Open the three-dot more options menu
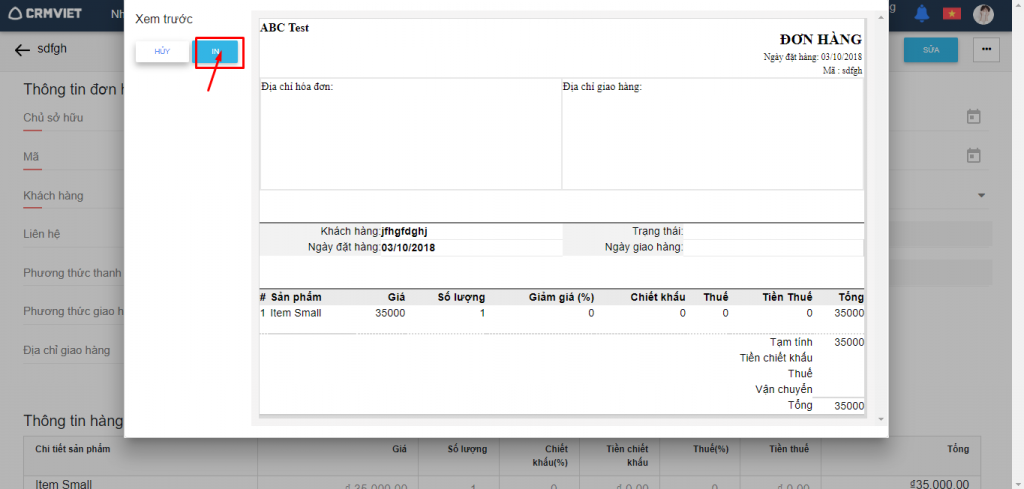Viewport: 1024px width, 489px height. click(x=987, y=49)
